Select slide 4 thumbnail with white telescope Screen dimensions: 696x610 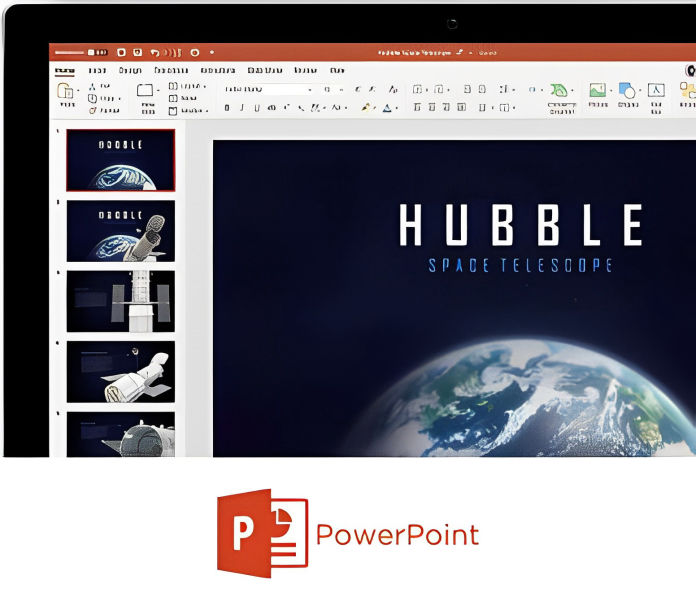tap(121, 372)
